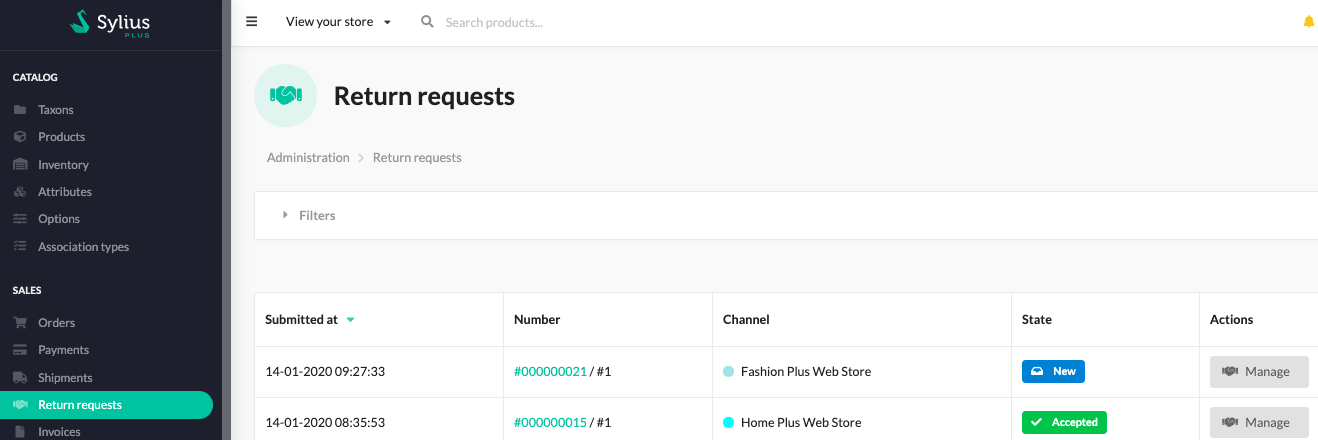This screenshot has width=1318, height=440.
Task: Click the Orders cart icon
Action: coord(19,323)
